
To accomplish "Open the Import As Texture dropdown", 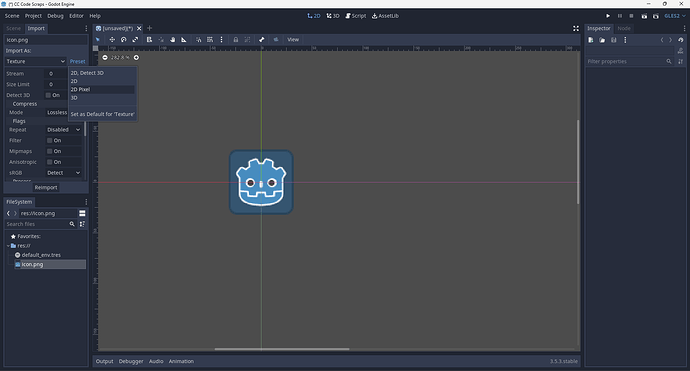I will tap(35, 62).
